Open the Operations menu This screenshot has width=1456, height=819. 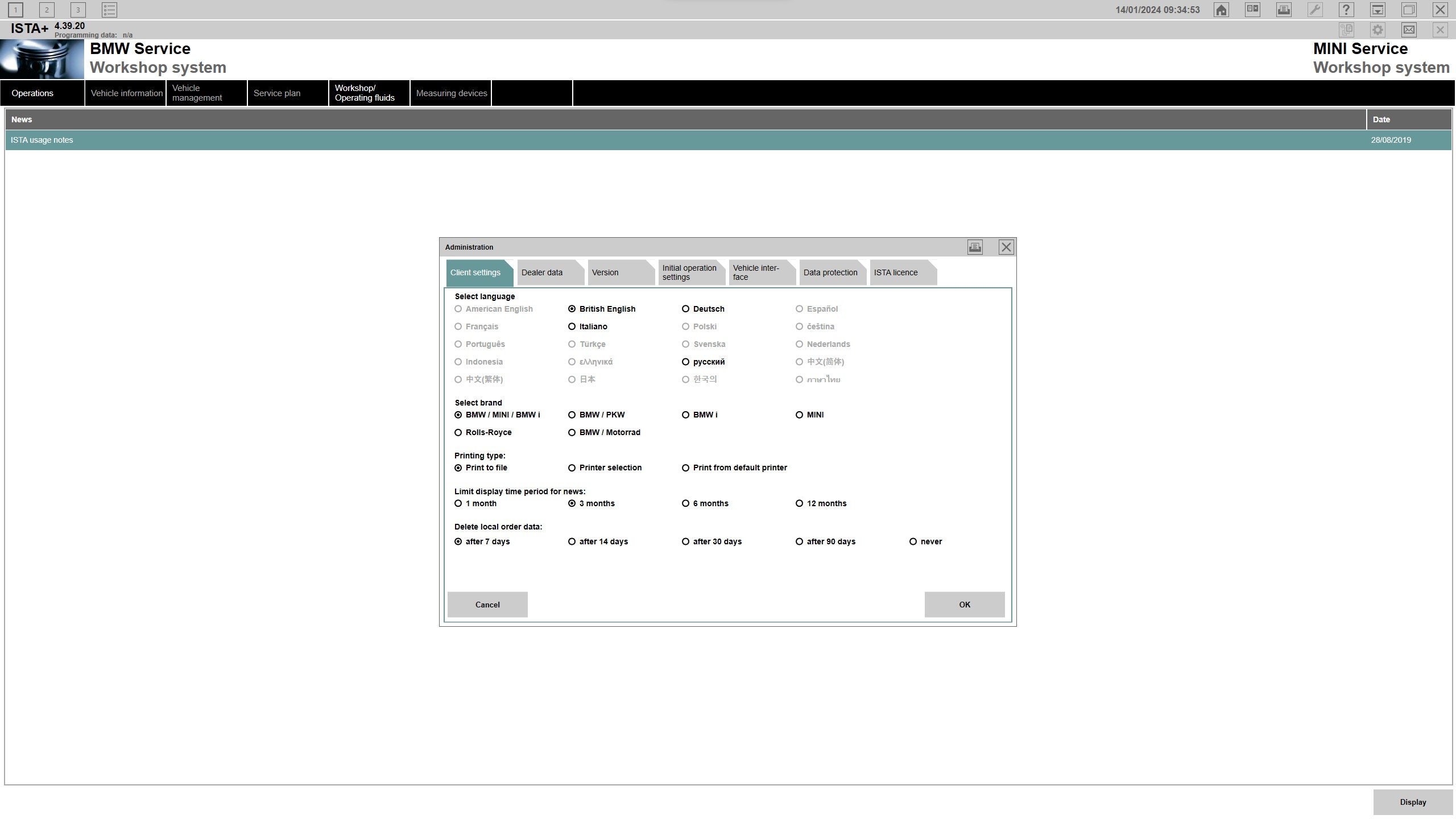42,93
